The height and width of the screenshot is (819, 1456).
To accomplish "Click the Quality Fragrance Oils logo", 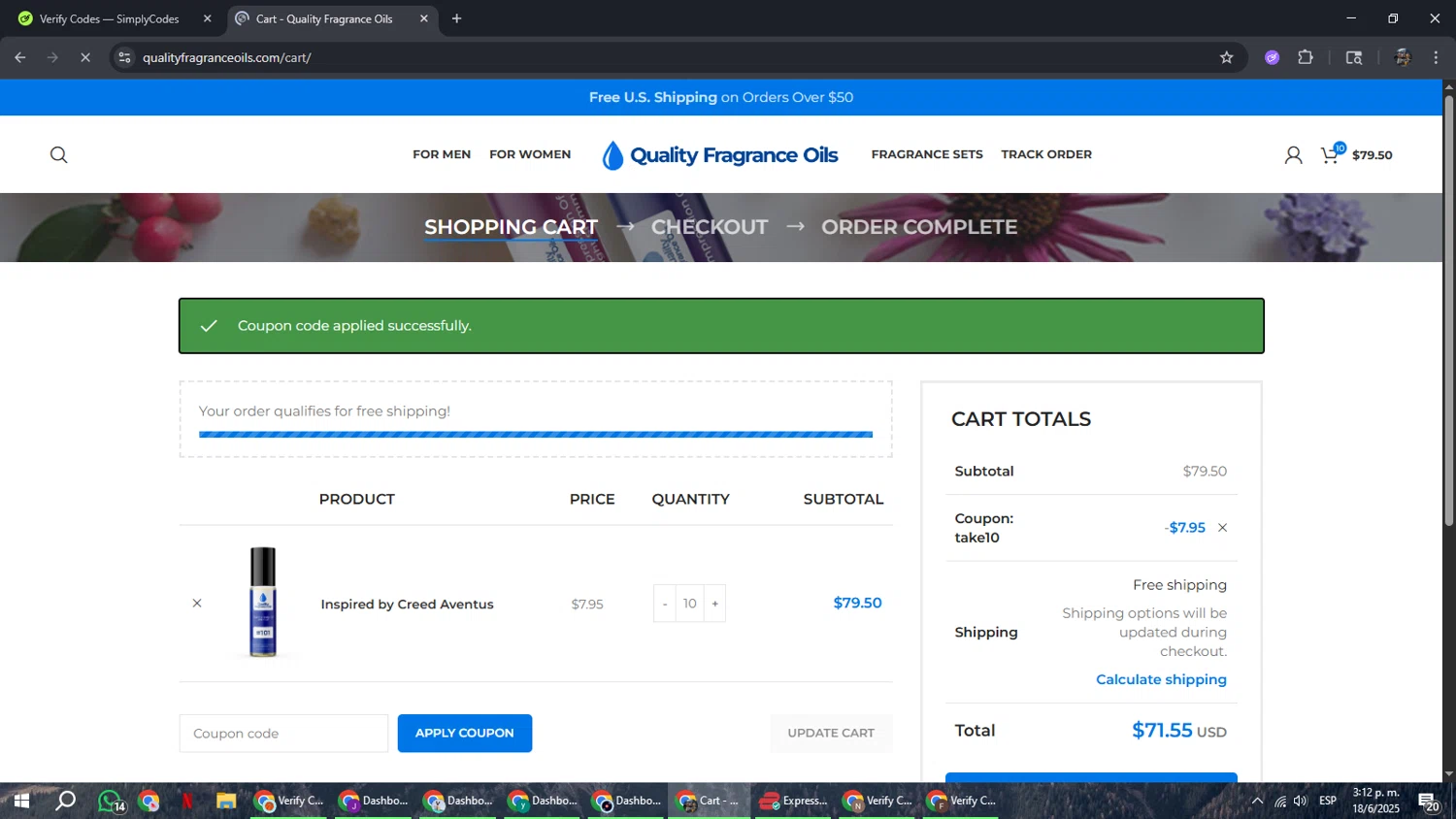I will pyautogui.click(x=719, y=155).
